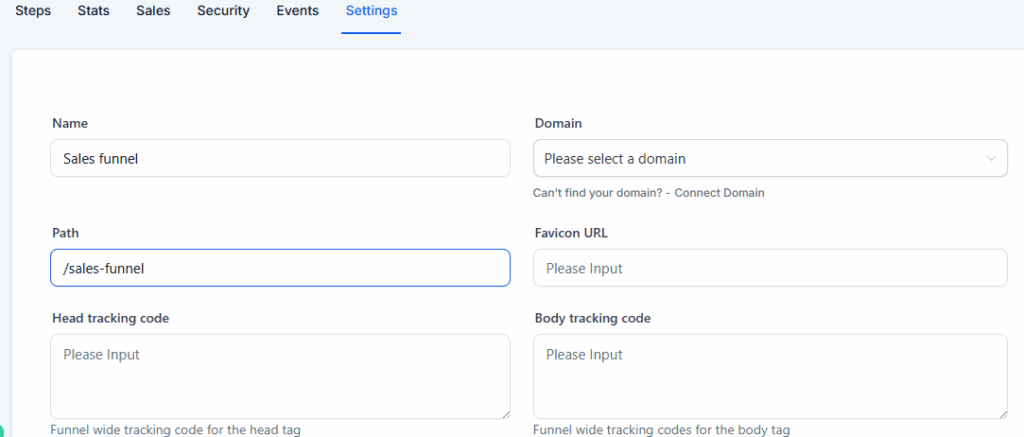
Task: Click the Head tracking code textarea
Action: pyautogui.click(x=280, y=376)
